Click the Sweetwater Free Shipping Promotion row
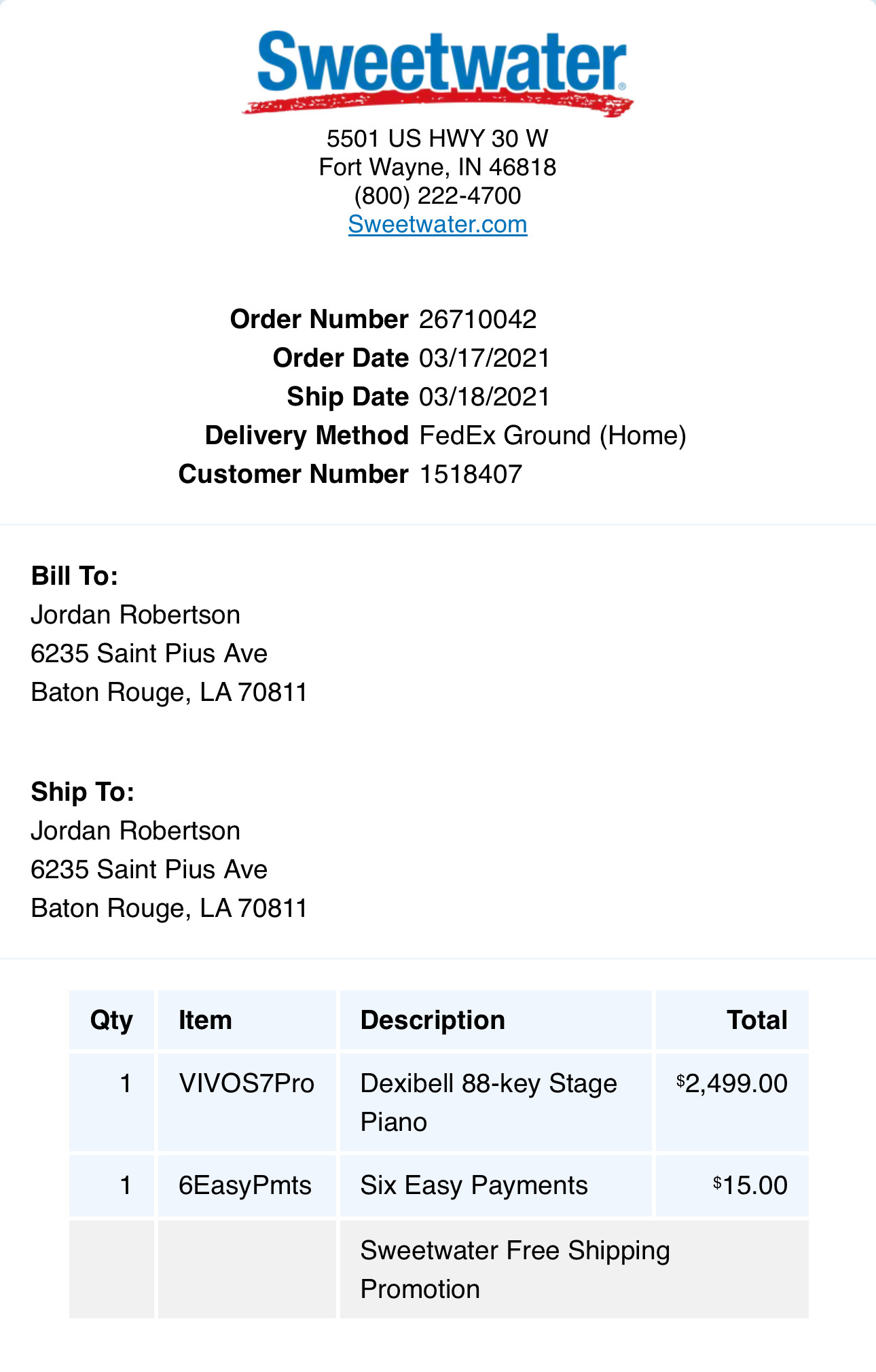This screenshot has width=876, height=1372. [515, 1269]
